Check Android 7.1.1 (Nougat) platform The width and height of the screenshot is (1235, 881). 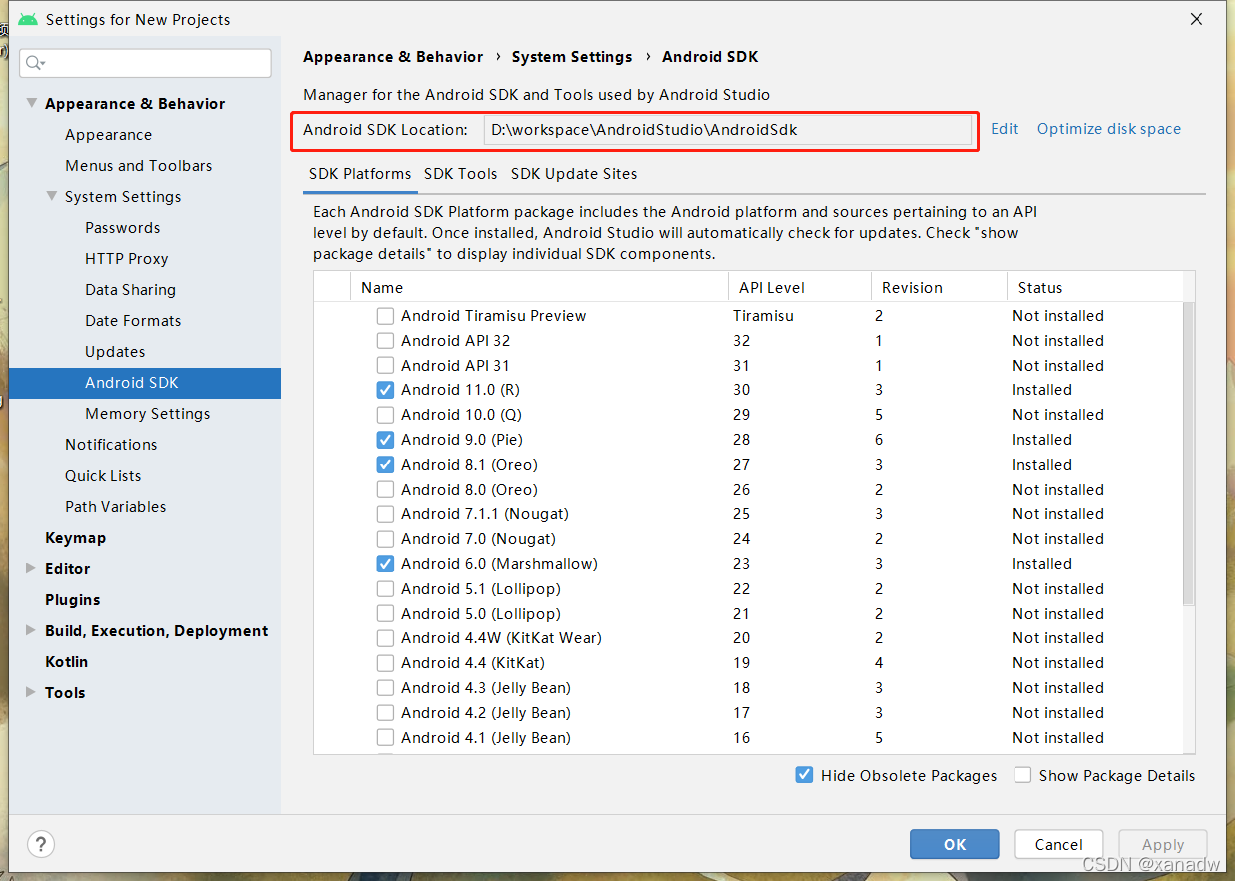pyautogui.click(x=385, y=514)
